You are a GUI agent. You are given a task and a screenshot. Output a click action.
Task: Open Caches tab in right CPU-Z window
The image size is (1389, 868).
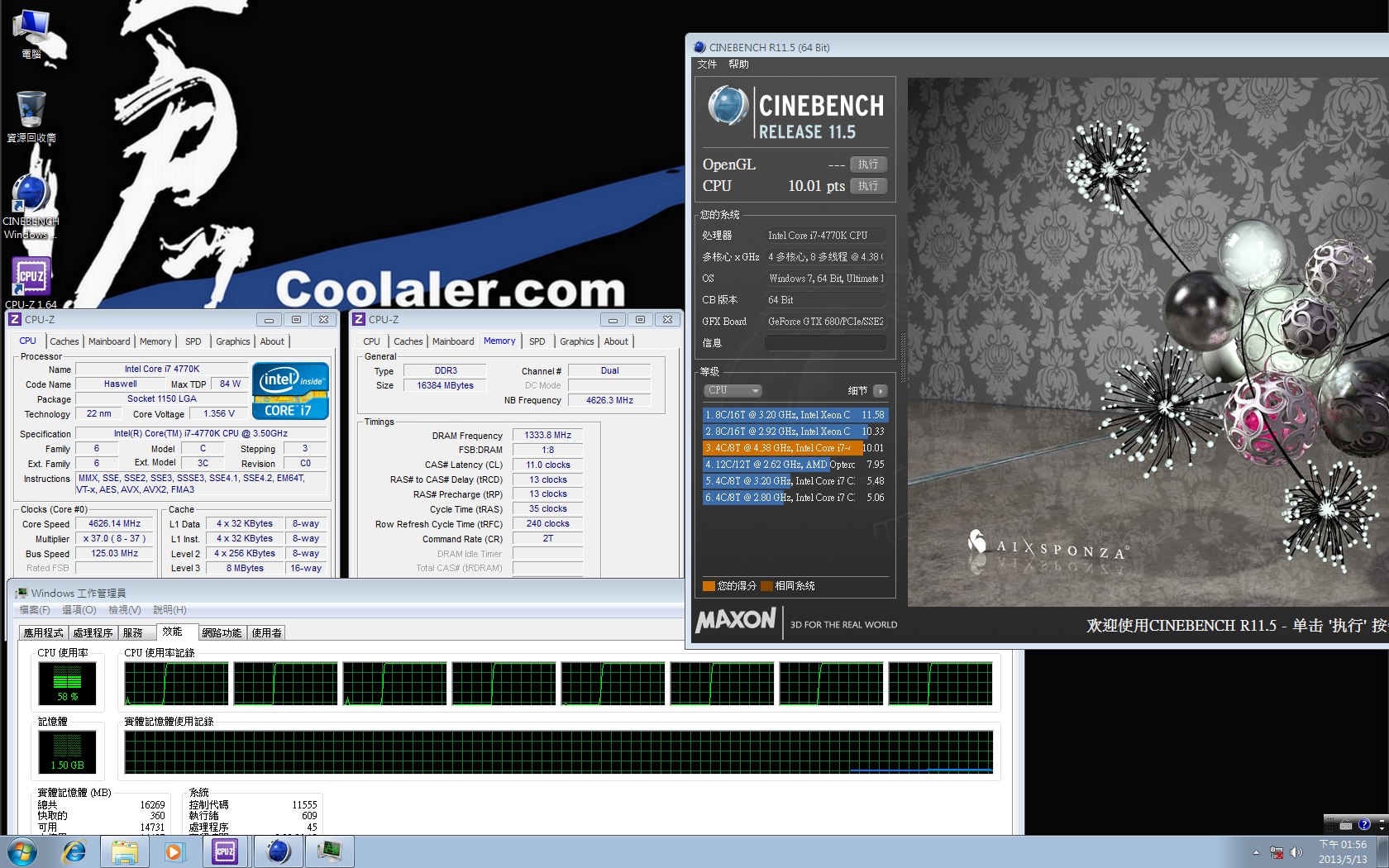408,341
